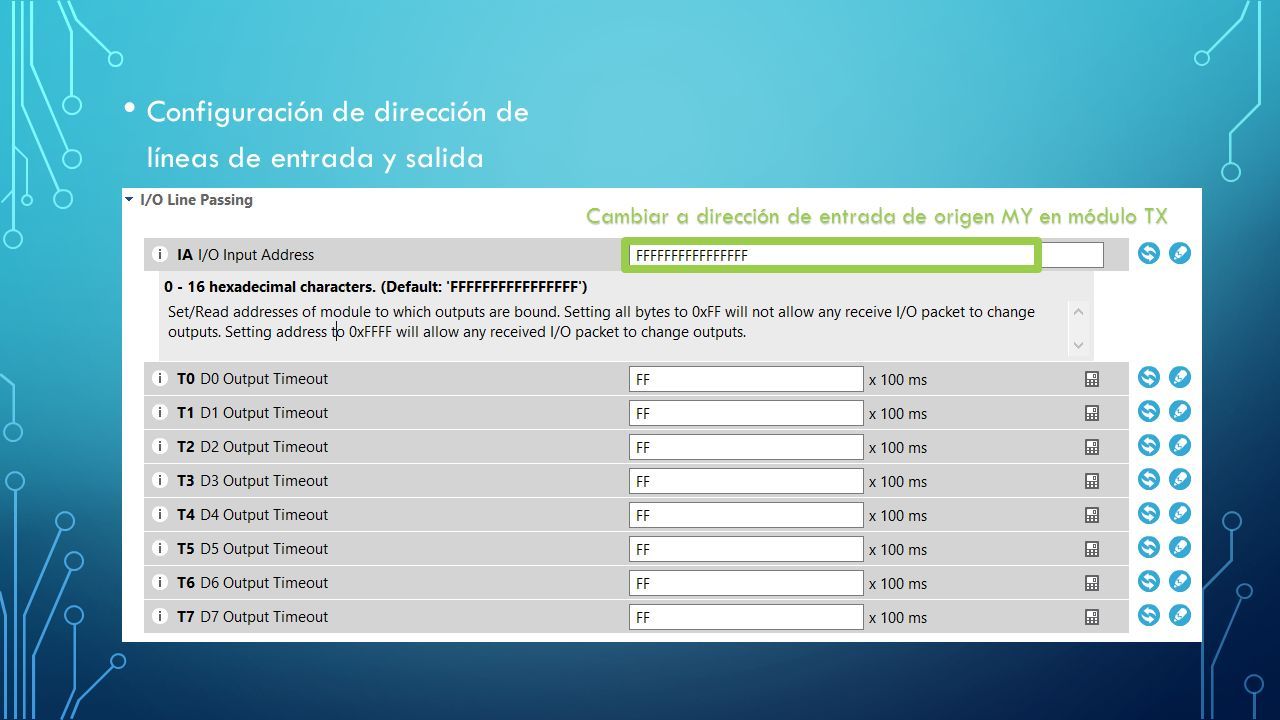Click the T2 D2 Output Timeout value field
Screen dimensions: 1280x720
[x=746, y=447]
